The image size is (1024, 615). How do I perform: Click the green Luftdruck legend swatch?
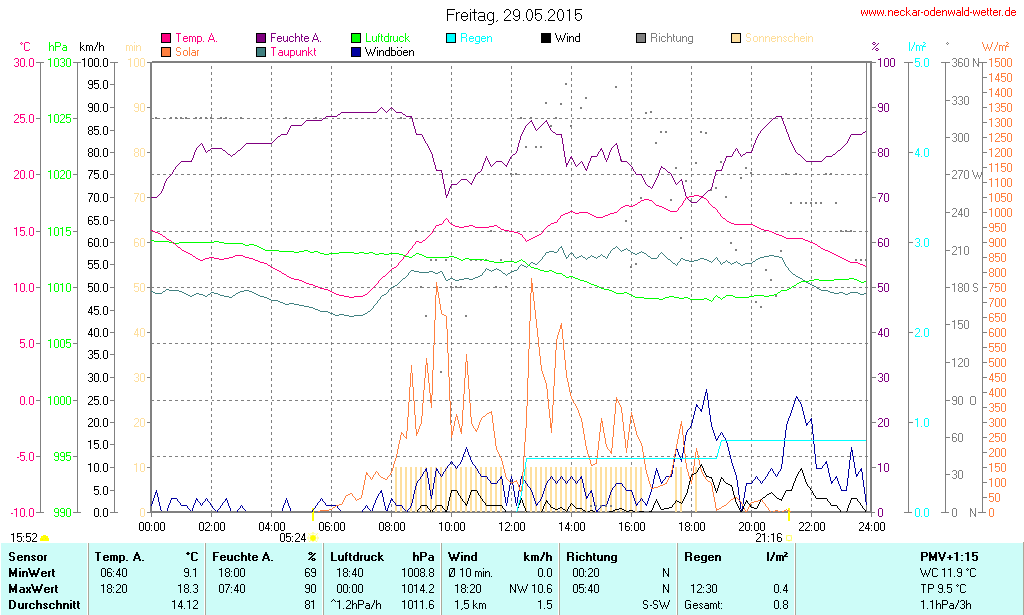point(357,39)
